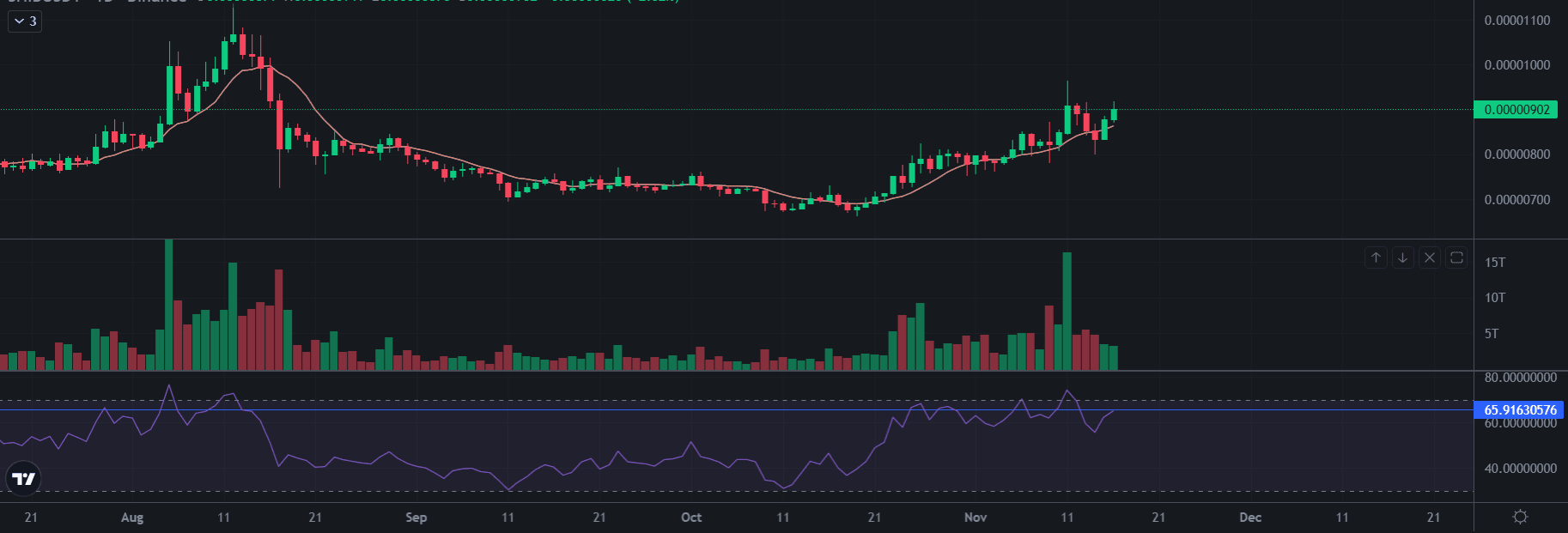Click the 0.00001000 price scale label
The width and height of the screenshot is (1568, 533).
(1516, 65)
